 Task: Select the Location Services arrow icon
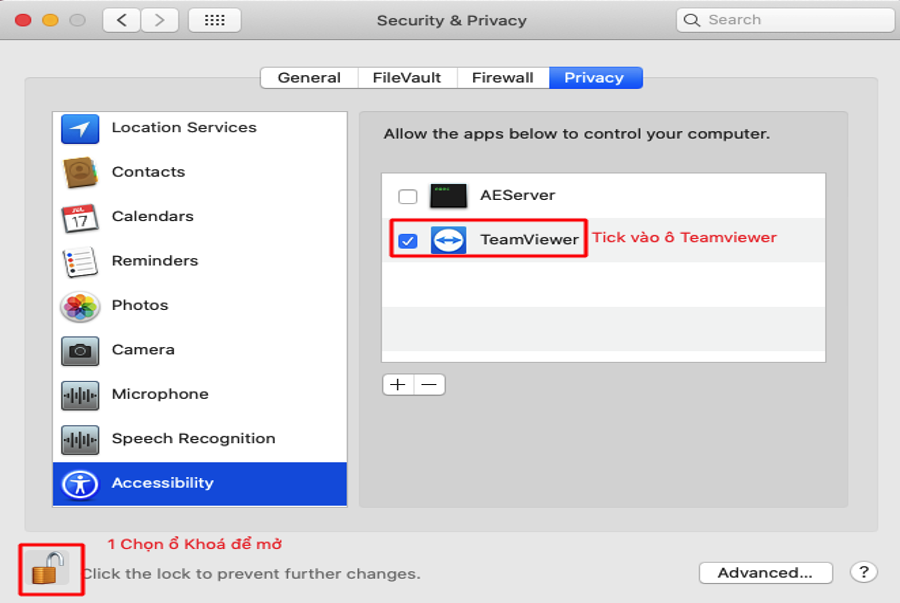pos(80,129)
